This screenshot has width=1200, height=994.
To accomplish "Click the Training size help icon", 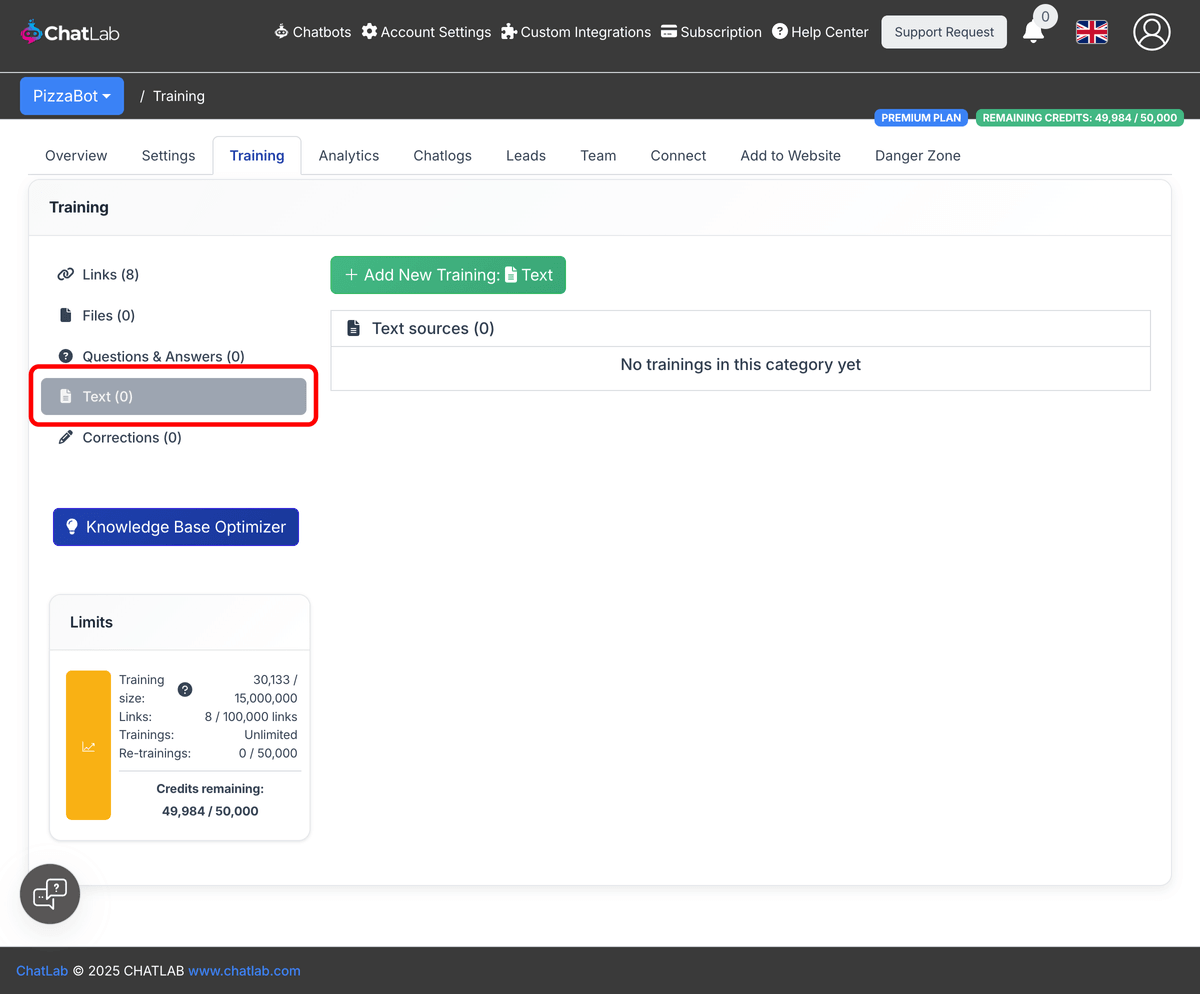I will [x=184, y=689].
